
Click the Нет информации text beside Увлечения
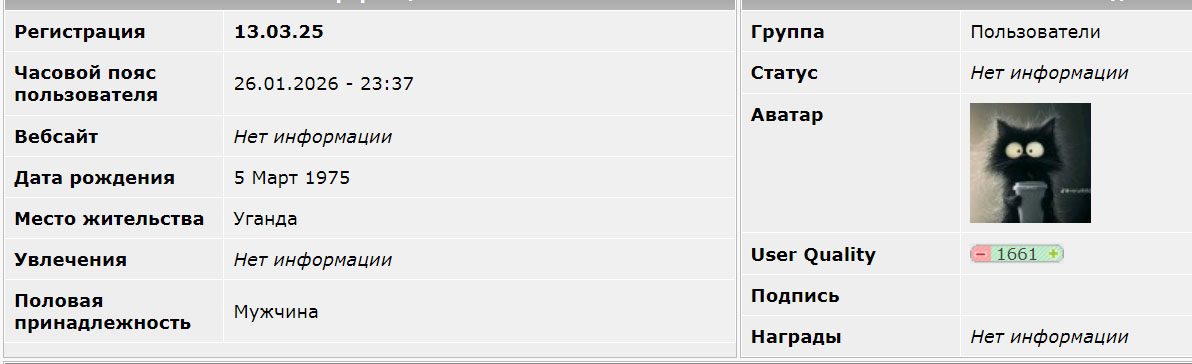pyautogui.click(x=312, y=260)
